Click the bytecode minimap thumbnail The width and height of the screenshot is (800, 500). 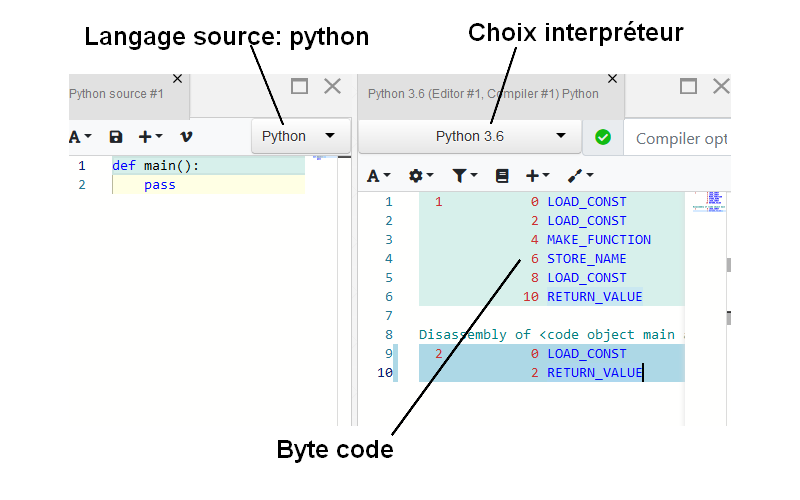(x=707, y=202)
